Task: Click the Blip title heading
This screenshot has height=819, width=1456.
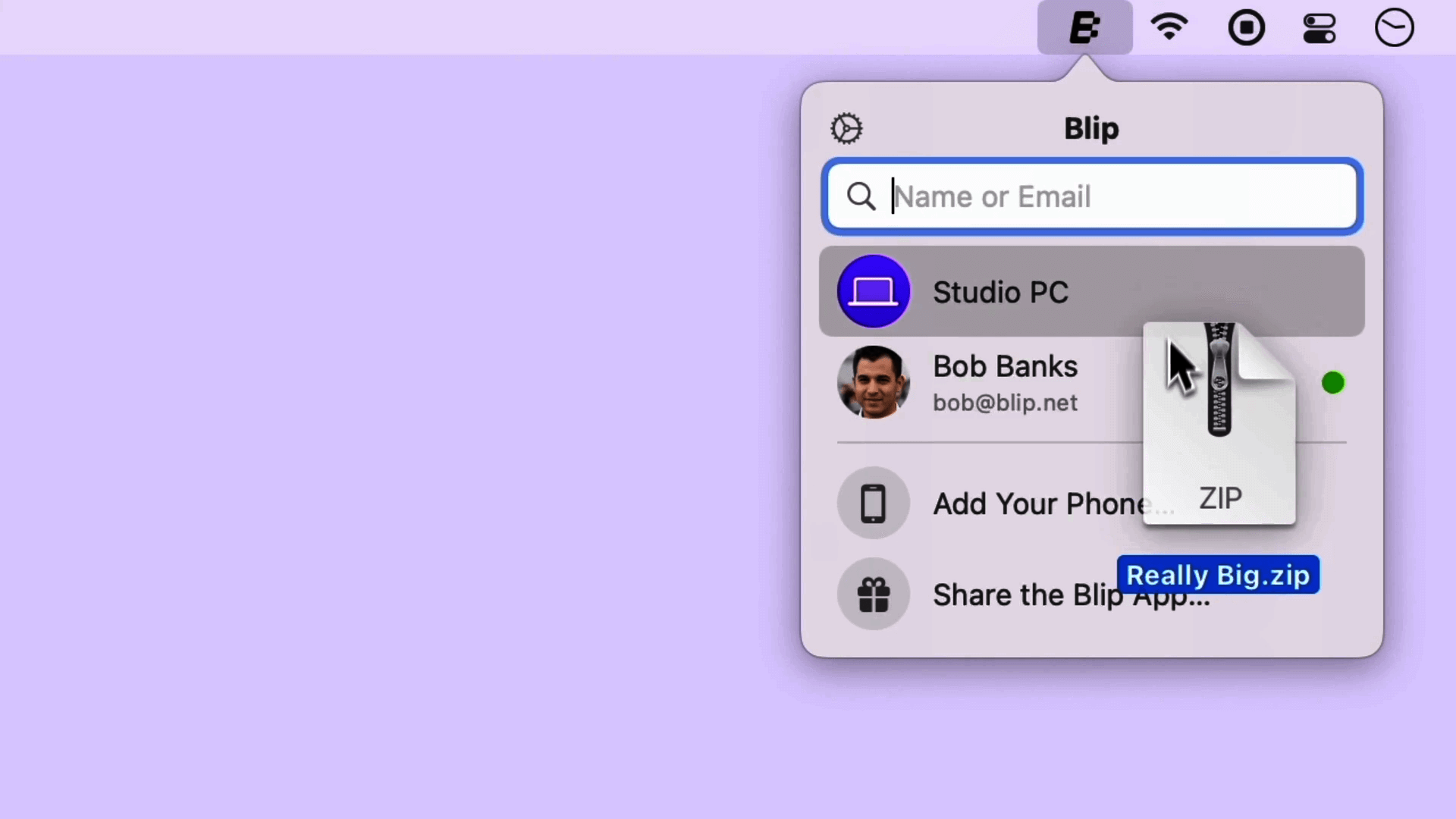Action: pos(1090,128)
